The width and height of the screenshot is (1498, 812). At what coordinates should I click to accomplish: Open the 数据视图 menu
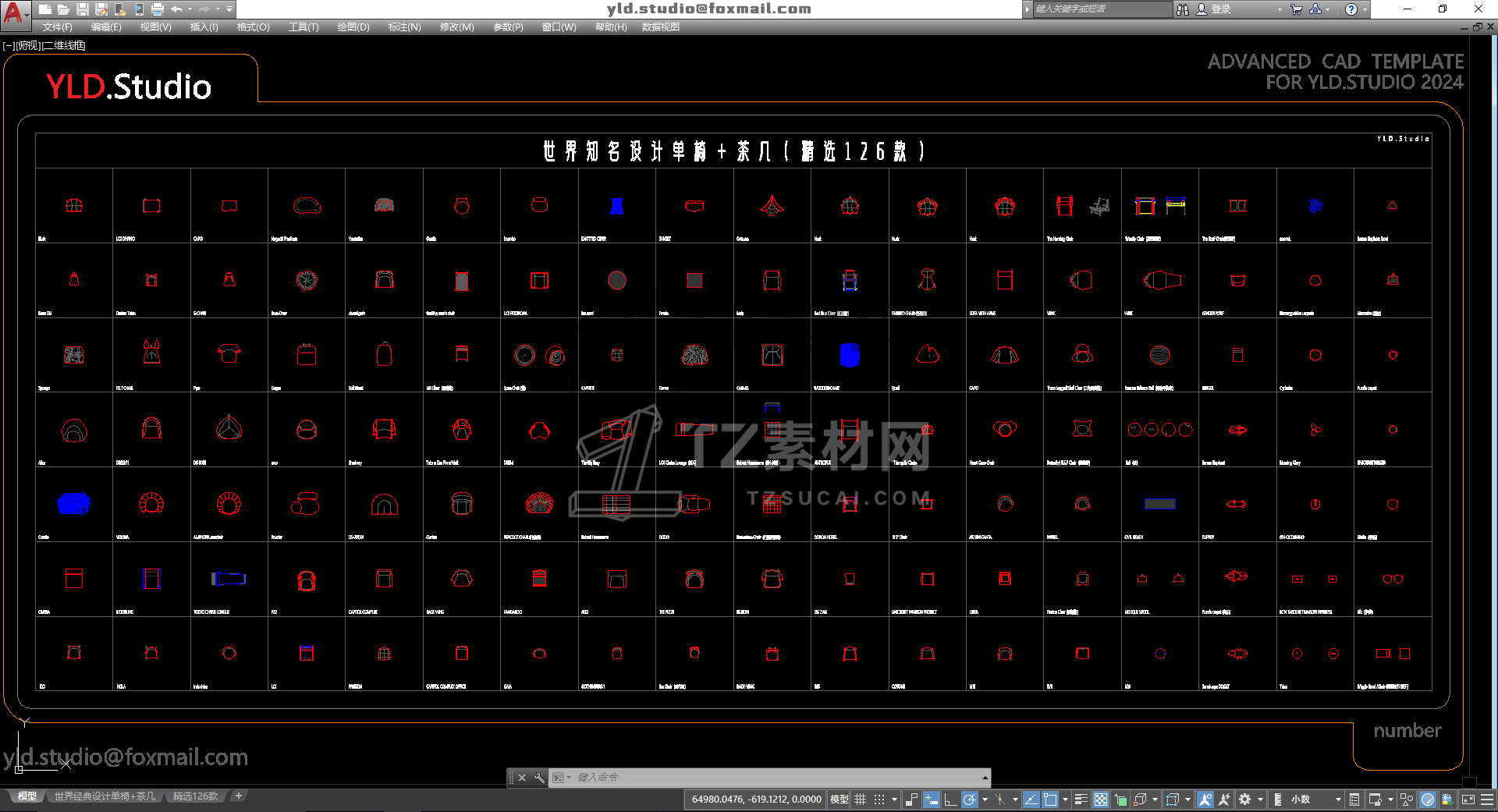[x=661, y=27]
